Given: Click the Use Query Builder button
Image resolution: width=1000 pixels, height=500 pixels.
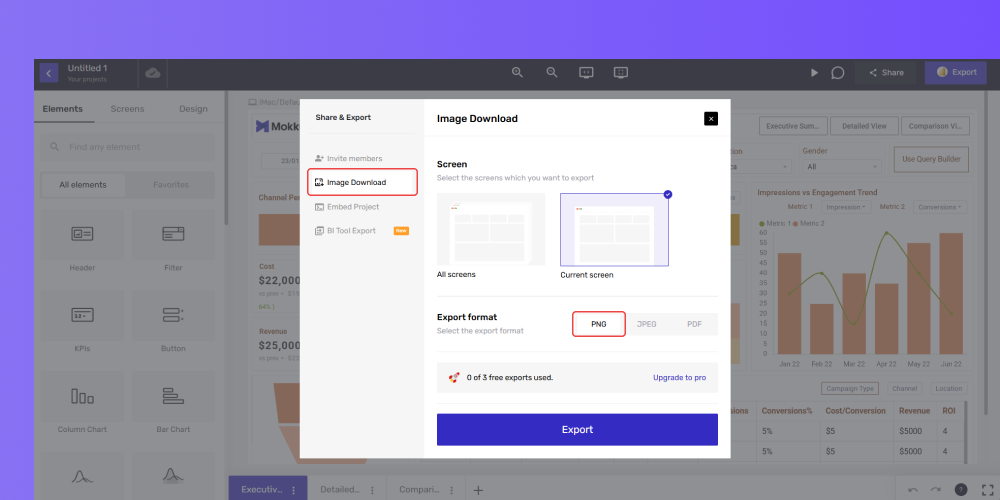Looking at the screenshot, I should tap(931, 159).
